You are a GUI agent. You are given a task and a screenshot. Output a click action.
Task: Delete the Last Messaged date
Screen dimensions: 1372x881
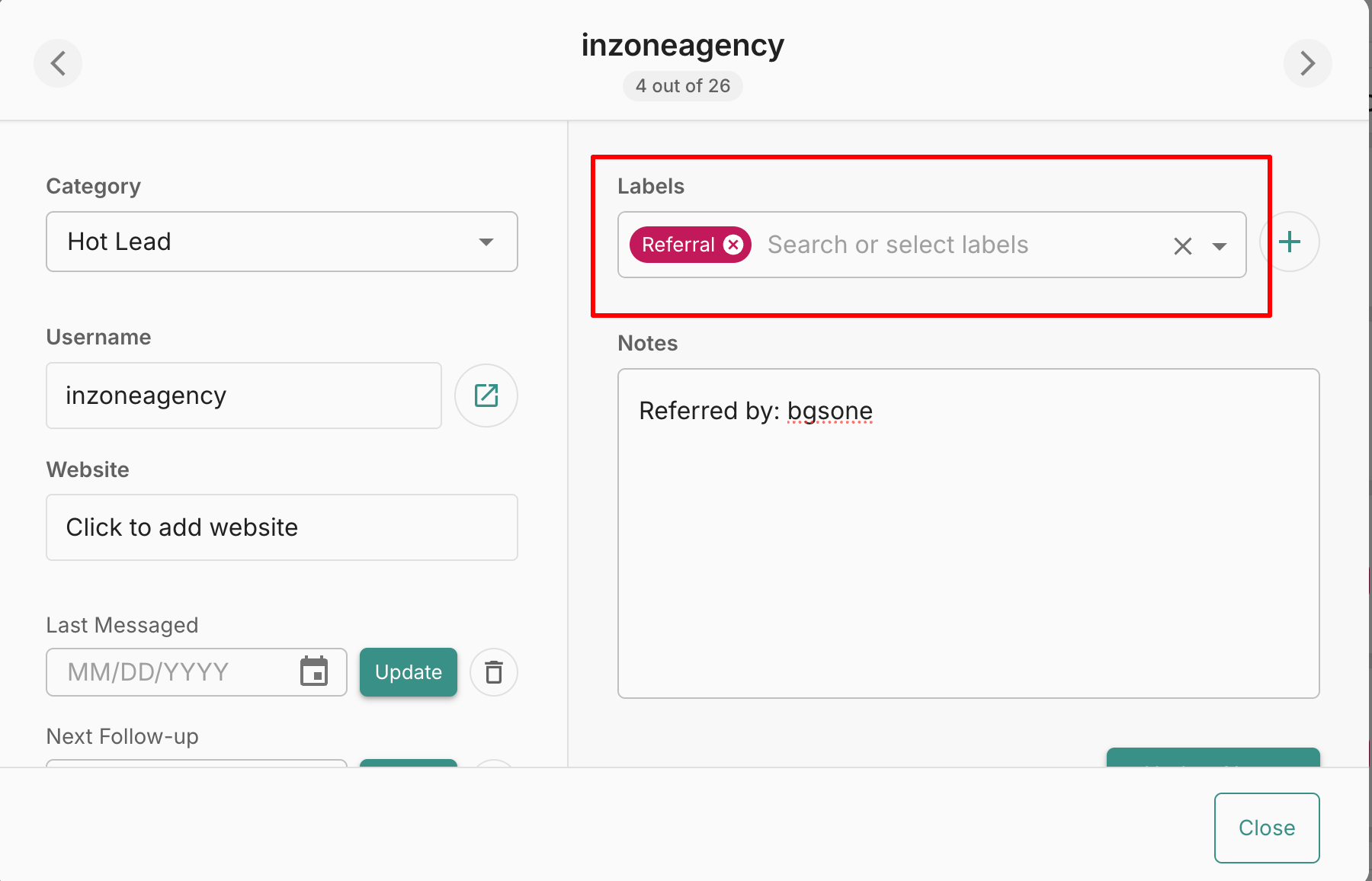coord(494,672)
